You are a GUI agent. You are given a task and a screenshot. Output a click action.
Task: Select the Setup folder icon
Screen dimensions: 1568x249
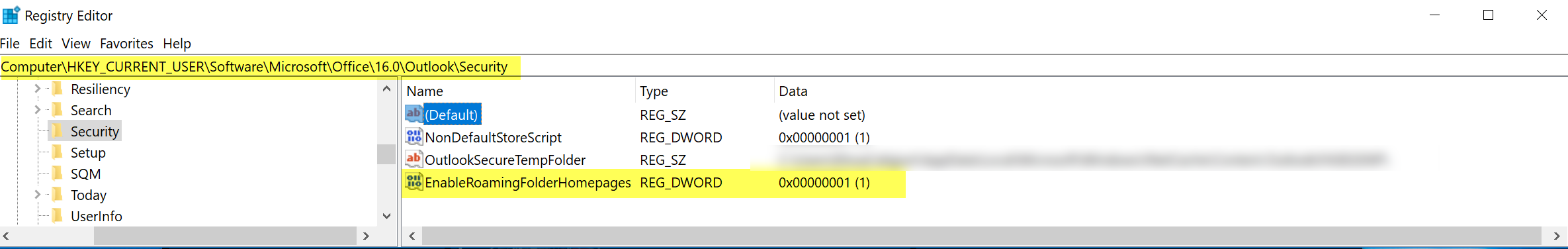tap(58, 152)
